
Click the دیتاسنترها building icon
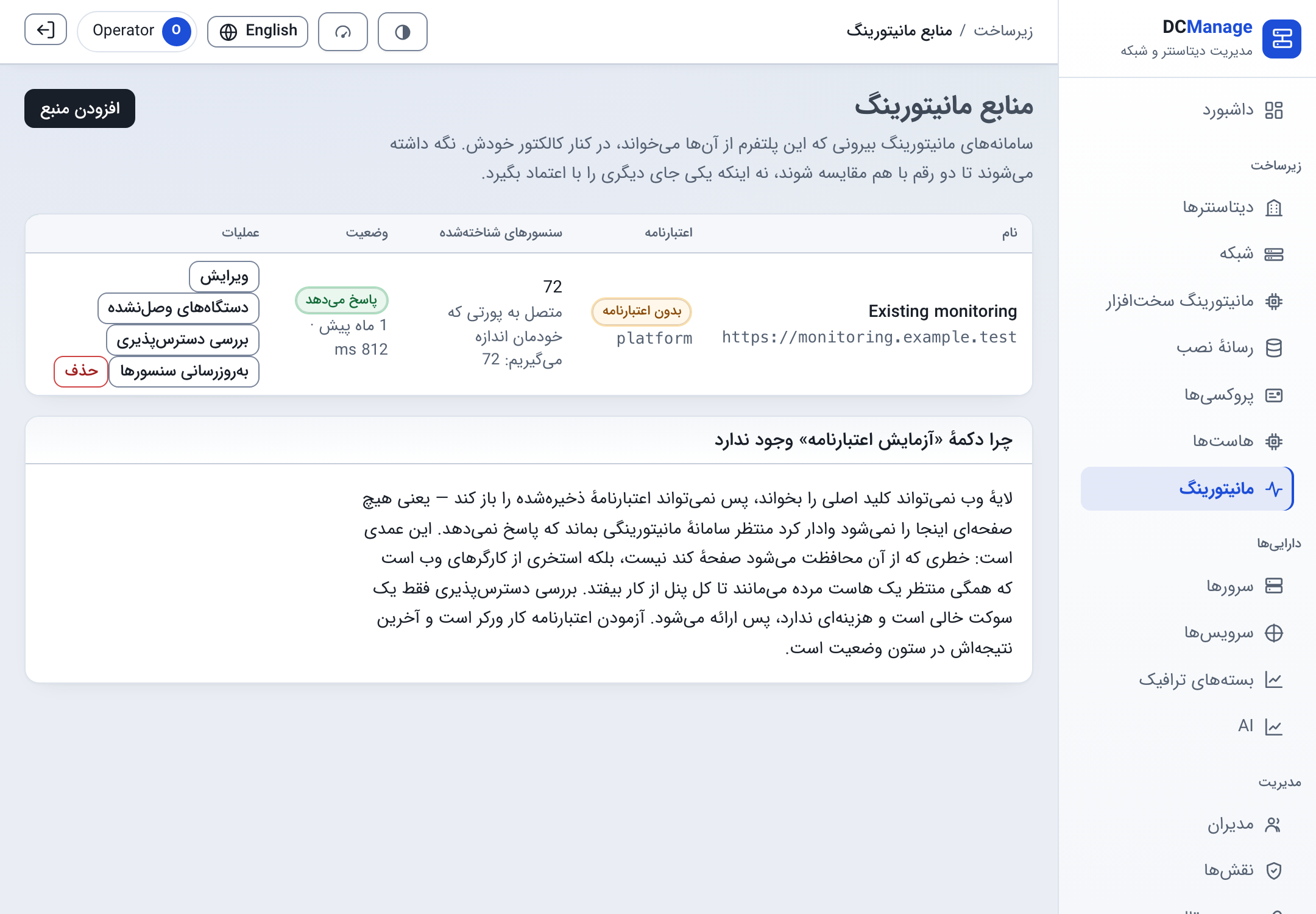[1273, 208]
